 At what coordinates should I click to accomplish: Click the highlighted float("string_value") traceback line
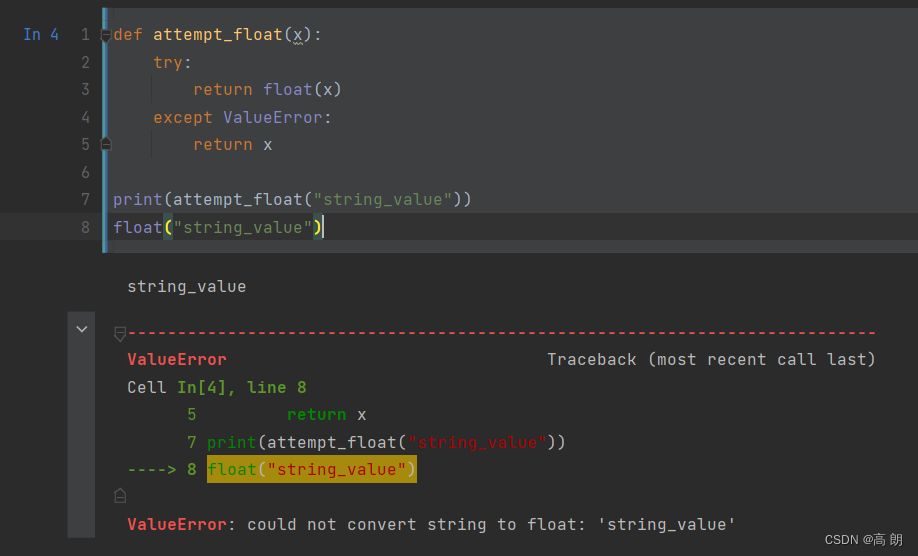(311, 469)
